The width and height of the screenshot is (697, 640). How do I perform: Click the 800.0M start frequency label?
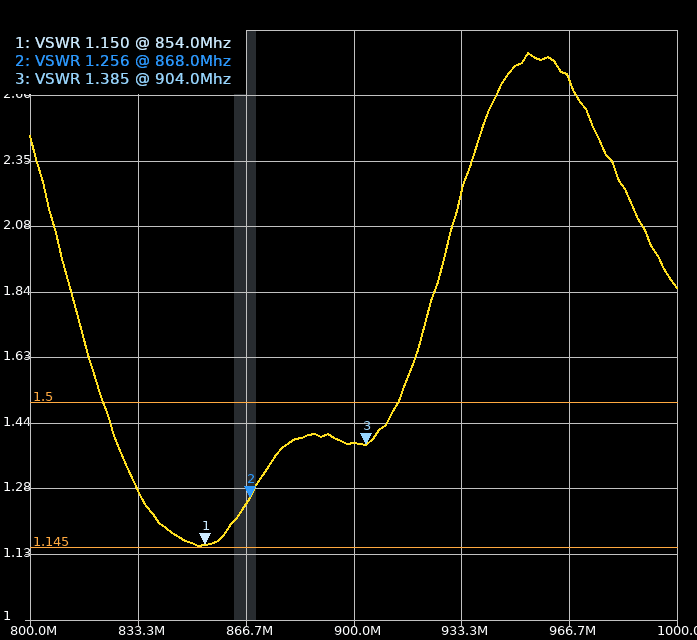[32, 631]
